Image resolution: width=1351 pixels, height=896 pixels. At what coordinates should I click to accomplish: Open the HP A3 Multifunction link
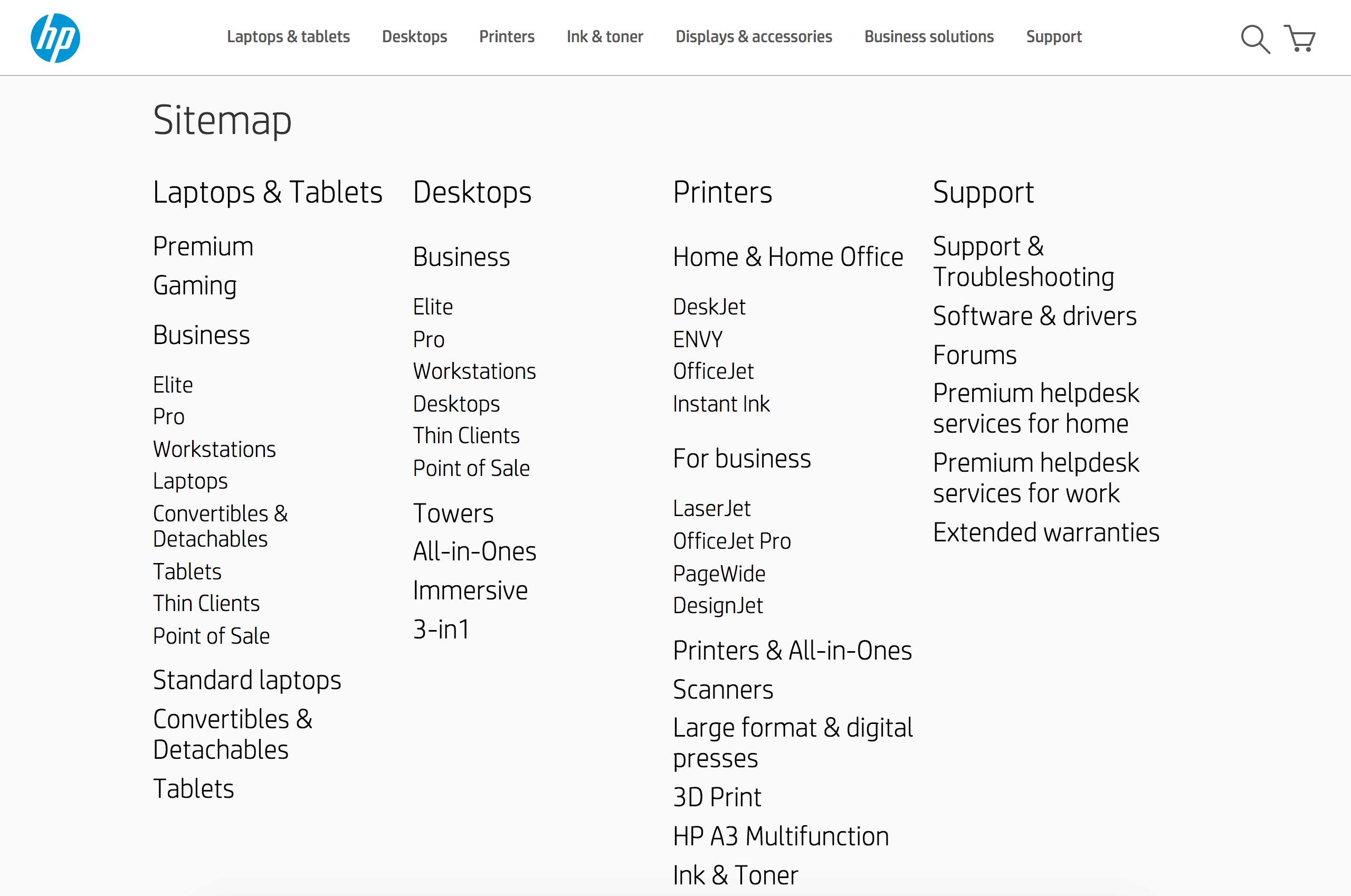[781, 836]
